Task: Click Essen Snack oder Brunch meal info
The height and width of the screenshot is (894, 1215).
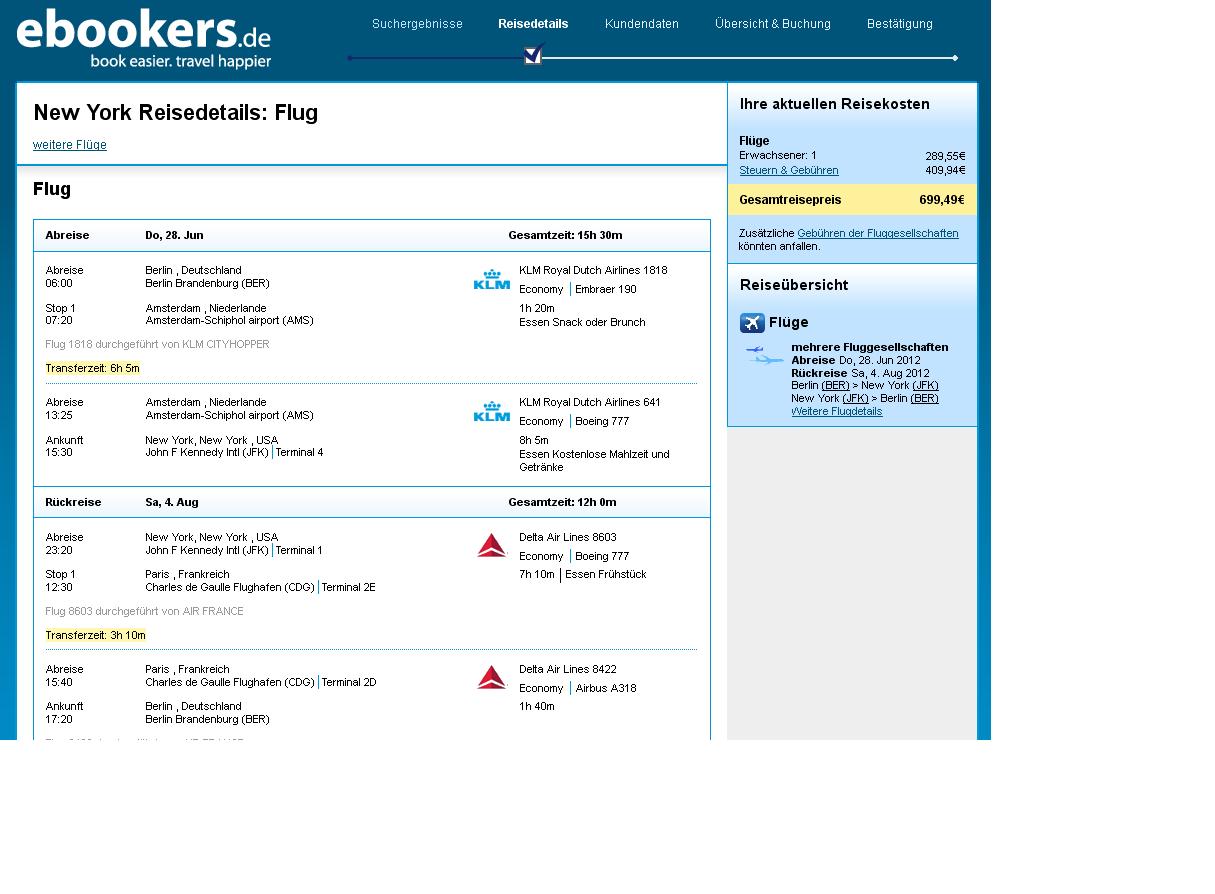Action: [x=582, y=322]
